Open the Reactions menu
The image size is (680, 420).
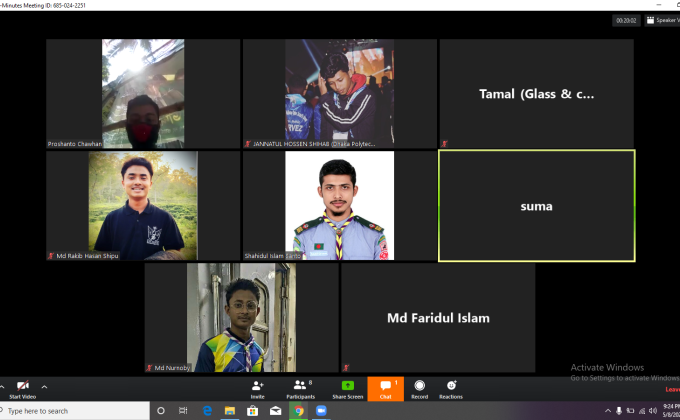(451, 389)
